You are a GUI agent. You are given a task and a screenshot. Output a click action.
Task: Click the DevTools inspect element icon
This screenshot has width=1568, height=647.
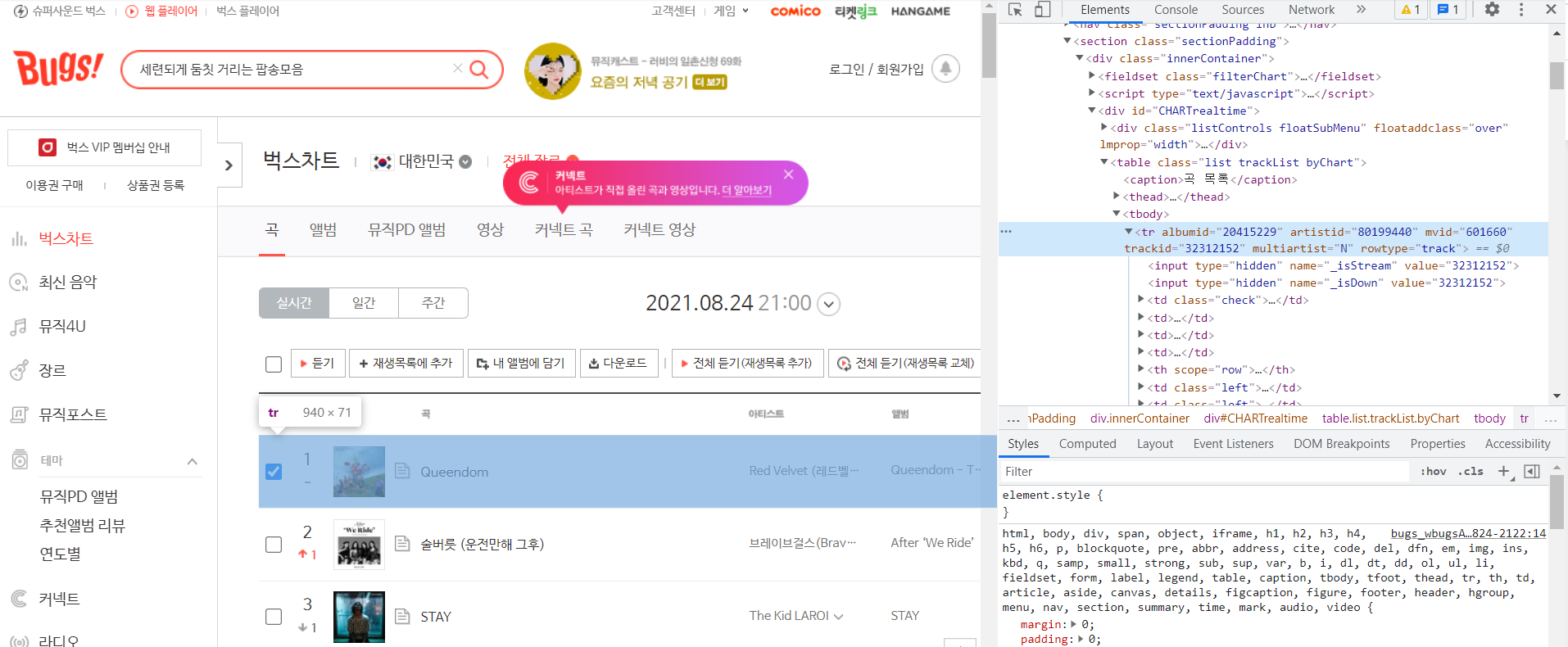pos(1015,10)
